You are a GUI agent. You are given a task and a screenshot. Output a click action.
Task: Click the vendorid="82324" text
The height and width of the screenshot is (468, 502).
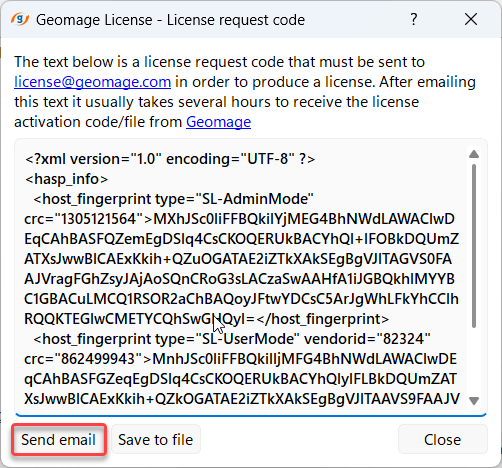[x=367, y=339]
